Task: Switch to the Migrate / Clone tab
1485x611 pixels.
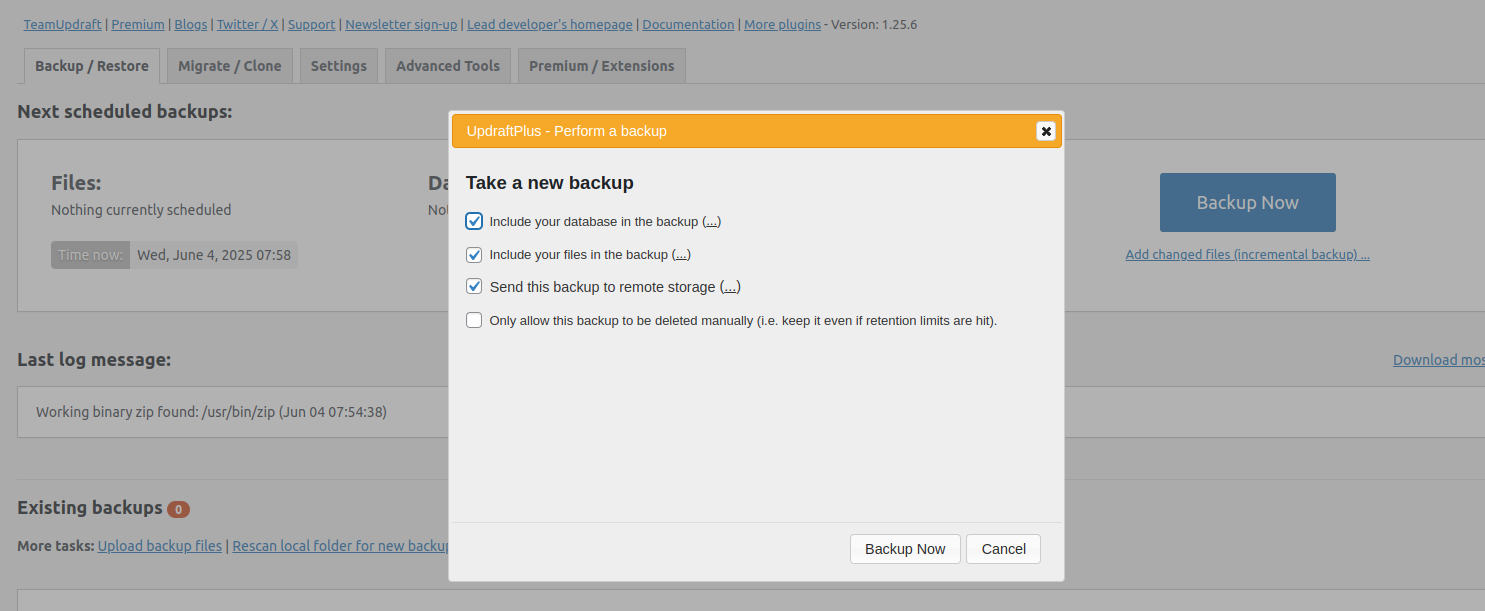Action: coord(229,66)
